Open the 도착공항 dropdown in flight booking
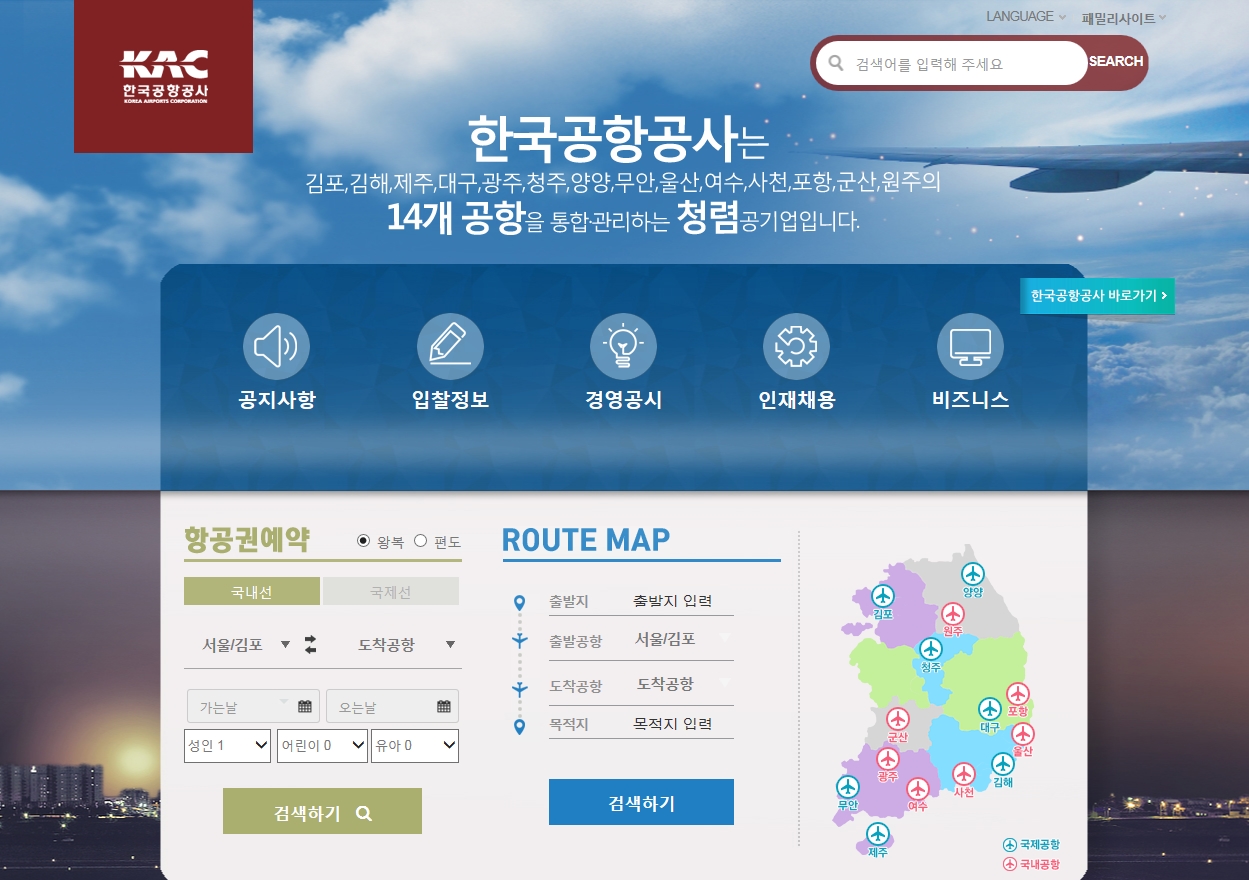 point(406,645)
